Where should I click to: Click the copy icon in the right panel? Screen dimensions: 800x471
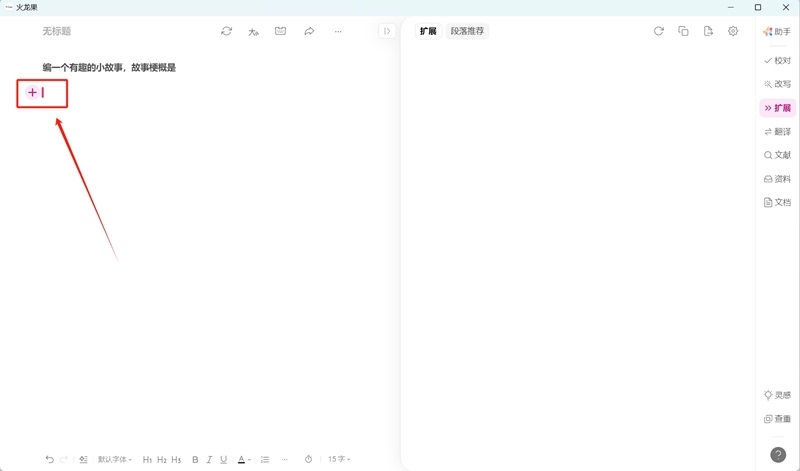pos(683,31)
